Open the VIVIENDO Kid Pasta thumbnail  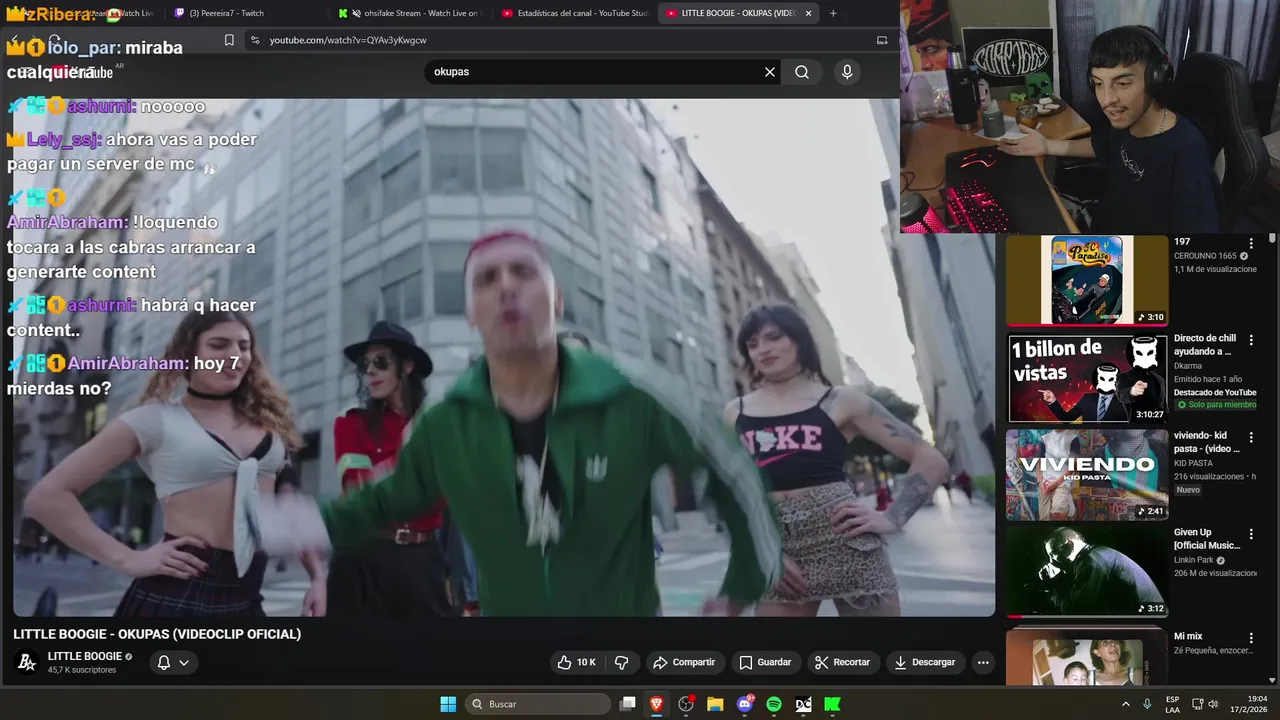click(x=1087, y=475)
